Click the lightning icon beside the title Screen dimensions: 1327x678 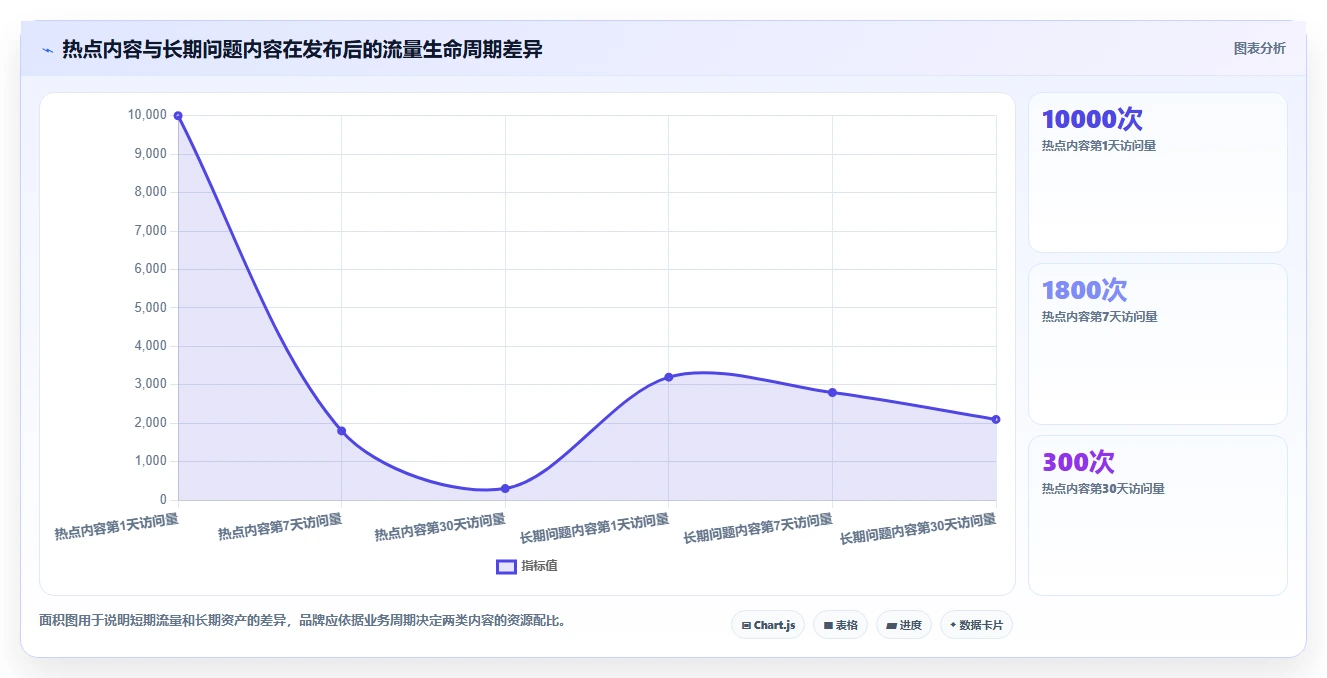pos(47,49)
